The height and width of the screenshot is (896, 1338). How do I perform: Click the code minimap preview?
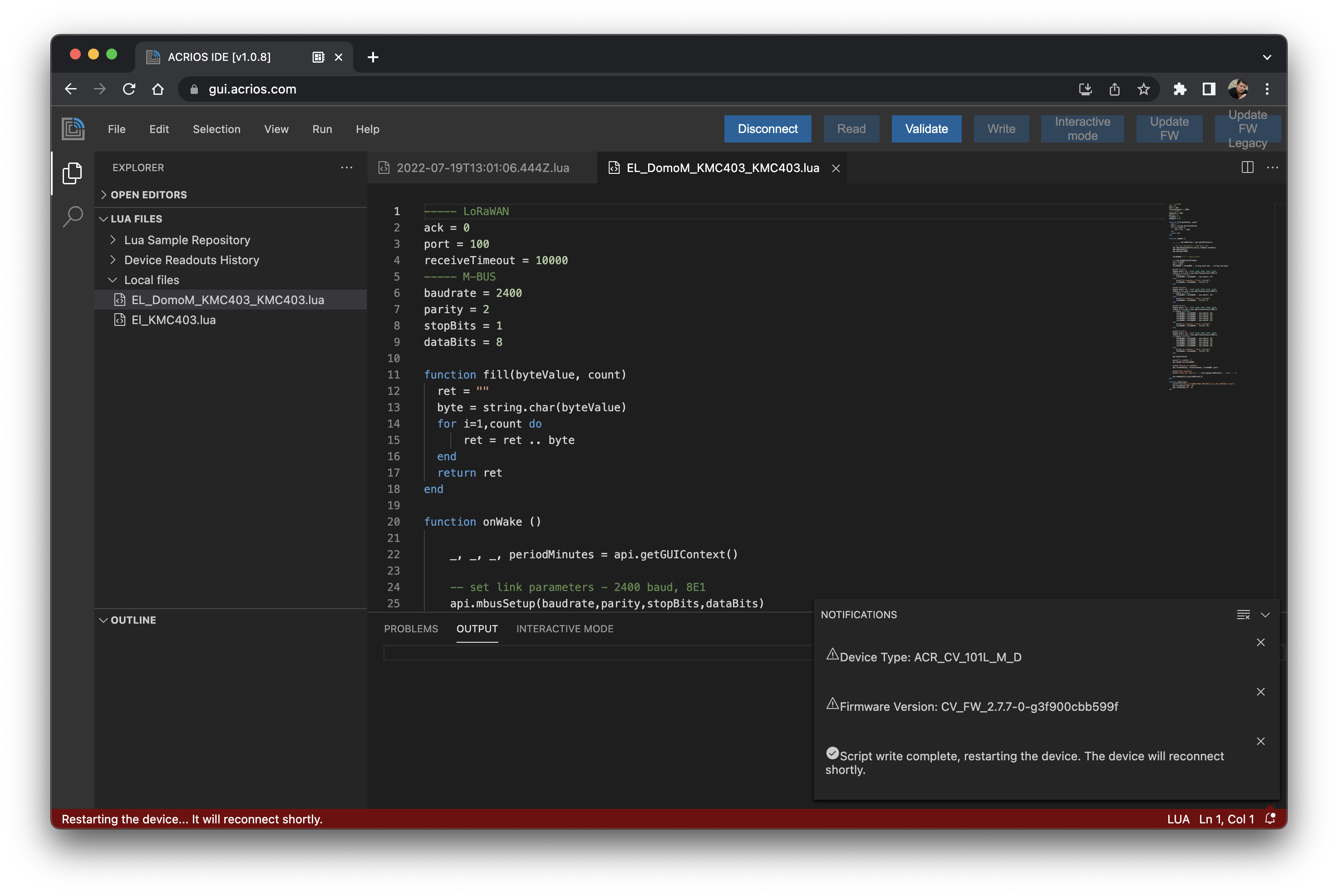(1202, 297)
